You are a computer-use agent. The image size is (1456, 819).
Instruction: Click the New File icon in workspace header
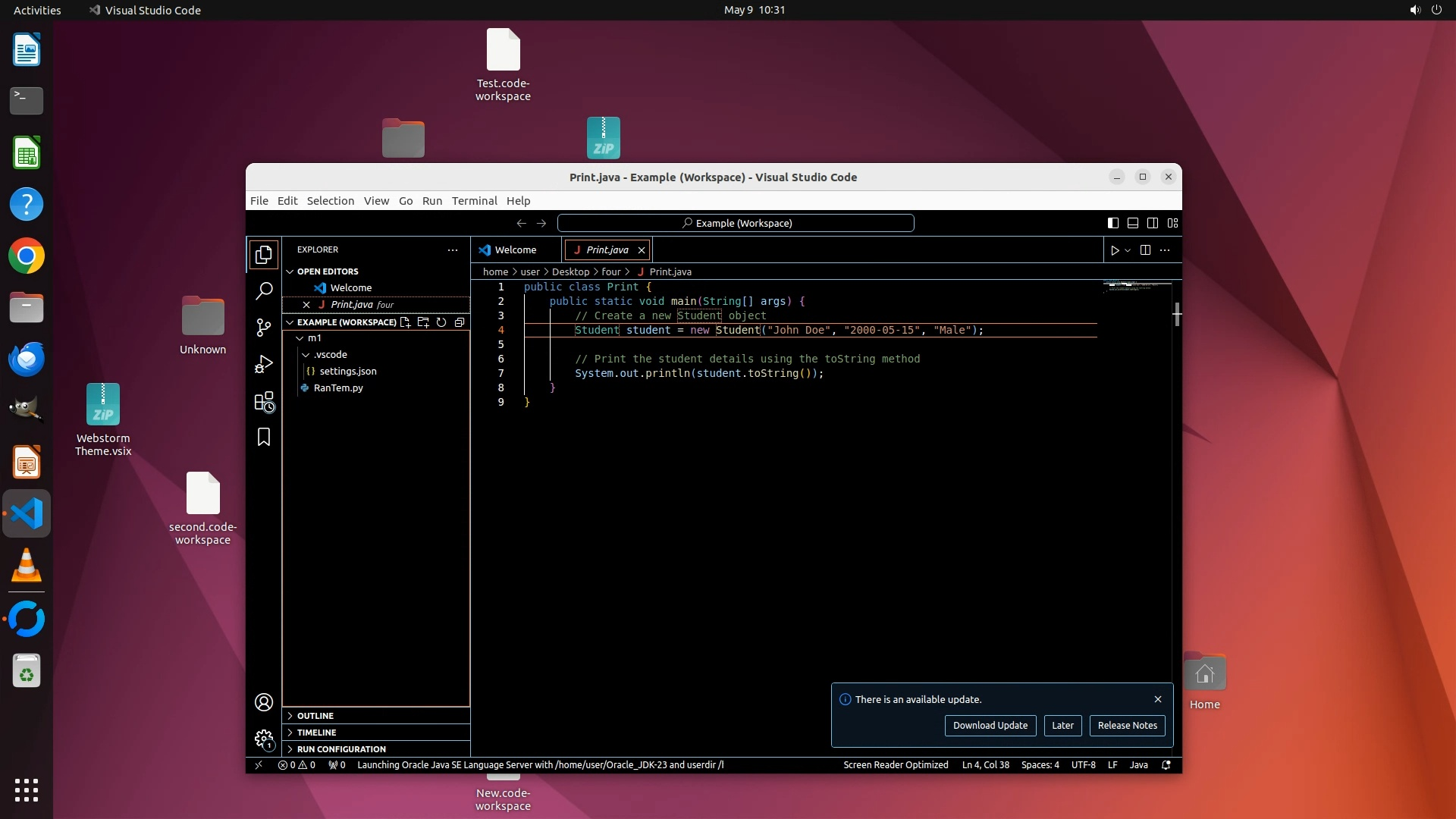click(406, 322)
